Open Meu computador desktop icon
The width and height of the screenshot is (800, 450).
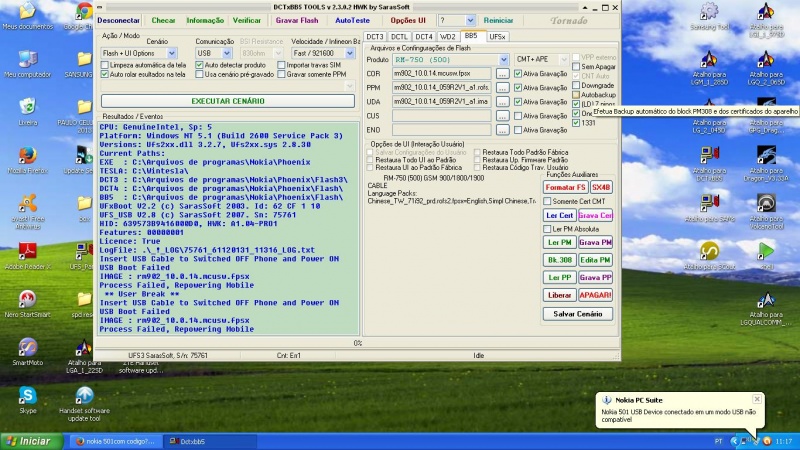[x=28, y=64]
